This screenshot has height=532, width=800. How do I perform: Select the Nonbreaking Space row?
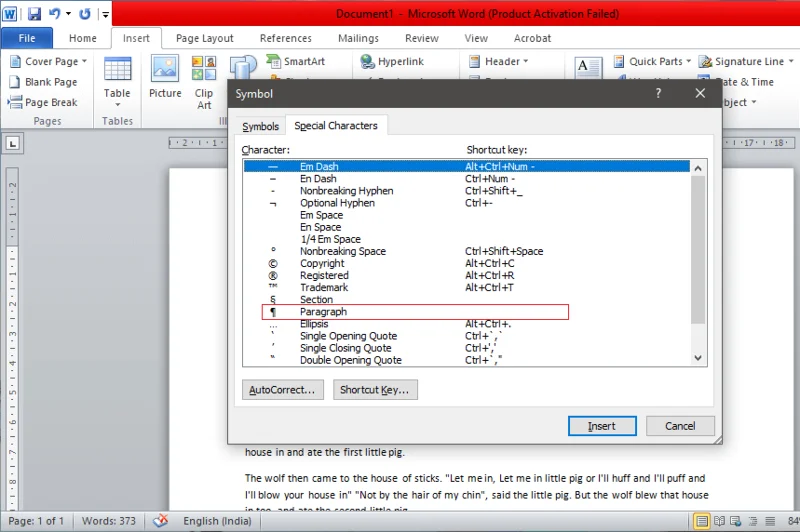coord(466,251)
